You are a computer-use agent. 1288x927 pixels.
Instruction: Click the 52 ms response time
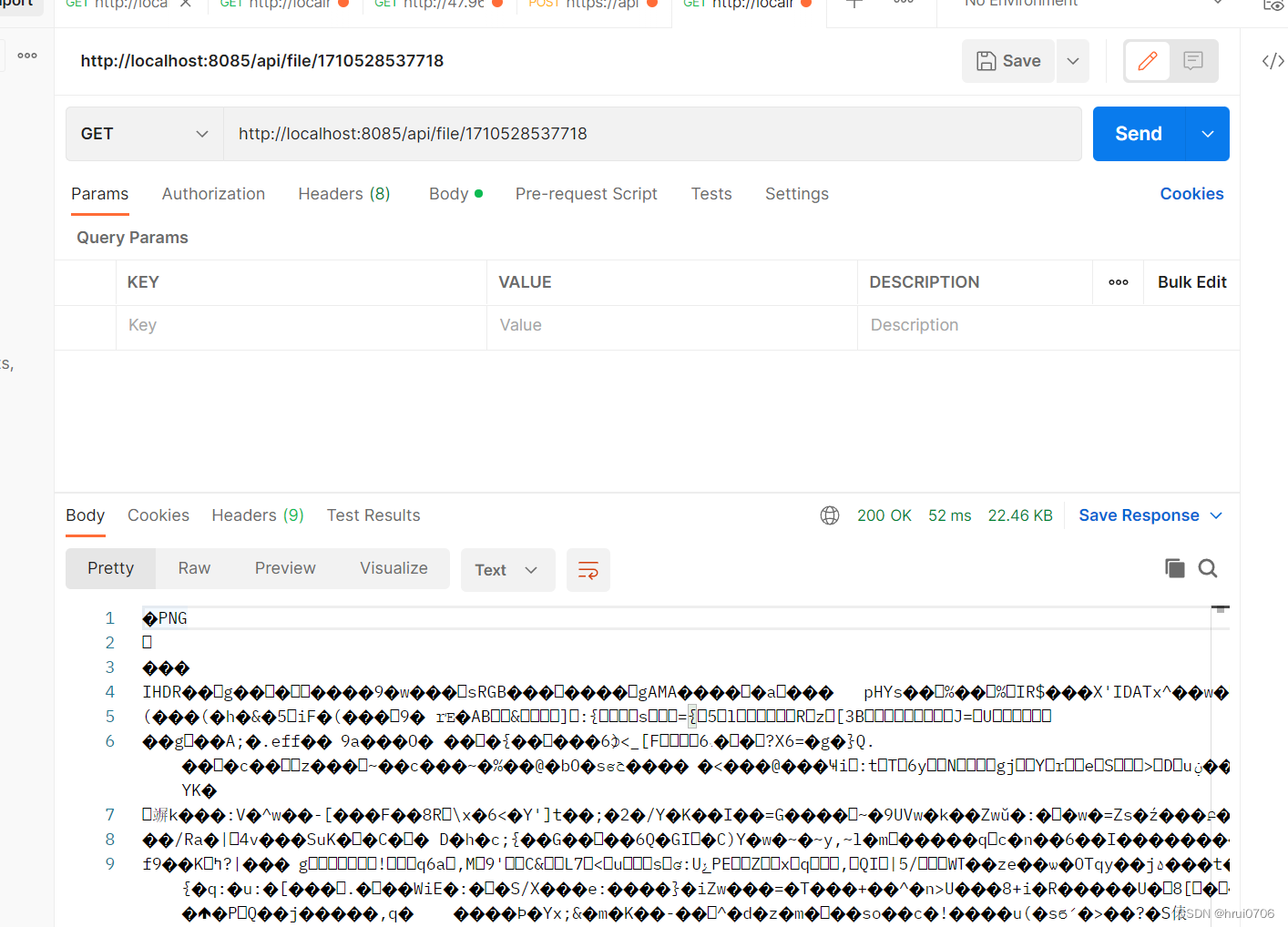click(x=950, y=515)
